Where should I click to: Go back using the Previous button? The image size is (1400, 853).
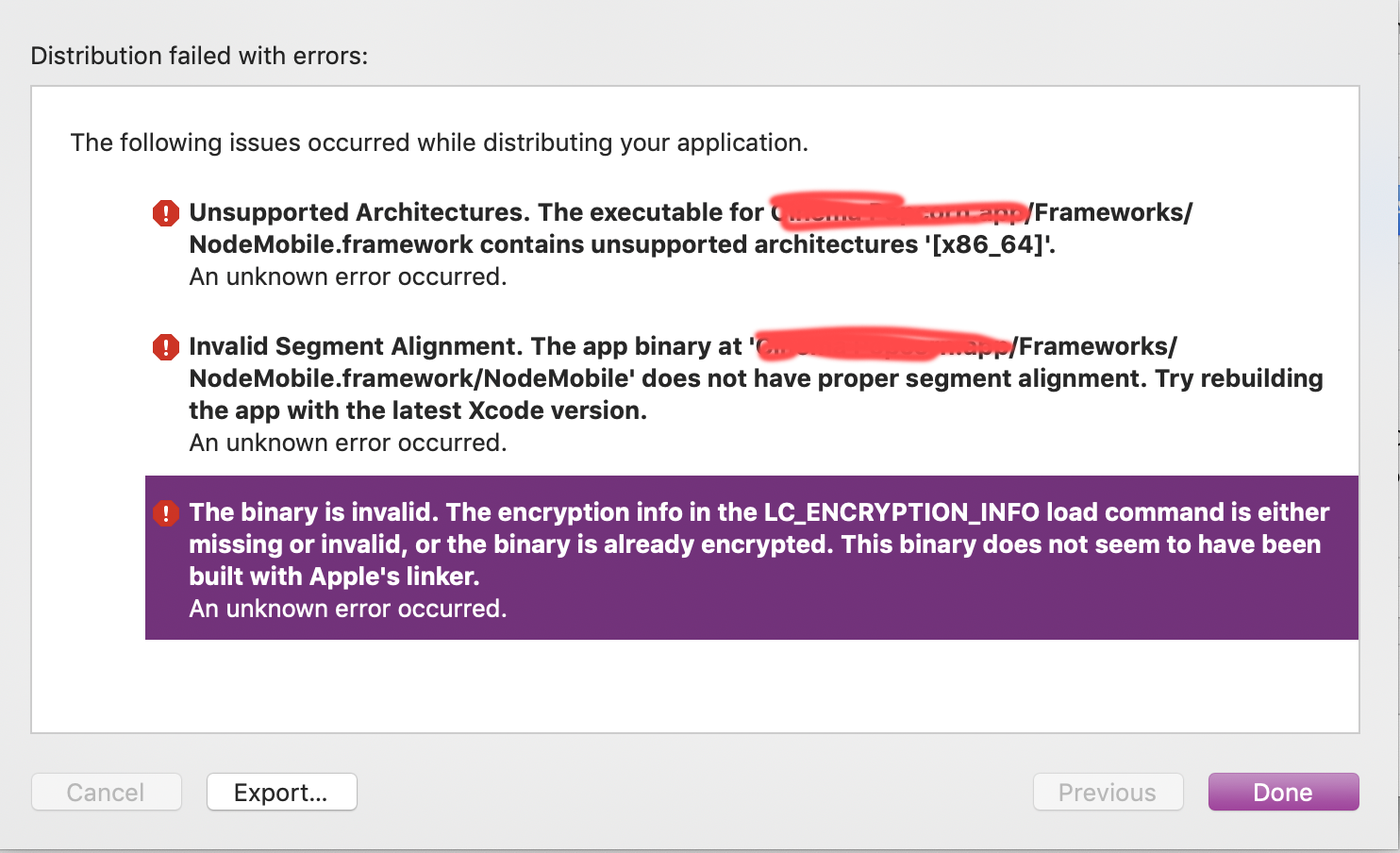click(x=1108, y=792)
